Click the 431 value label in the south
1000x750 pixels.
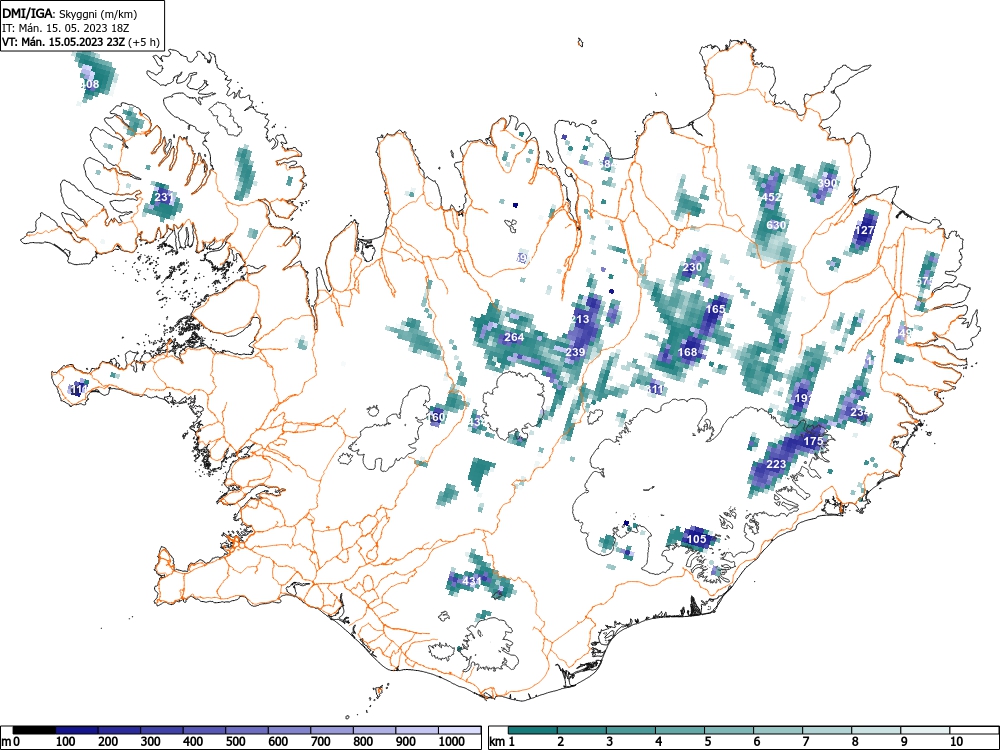click(x=471, y=581)
